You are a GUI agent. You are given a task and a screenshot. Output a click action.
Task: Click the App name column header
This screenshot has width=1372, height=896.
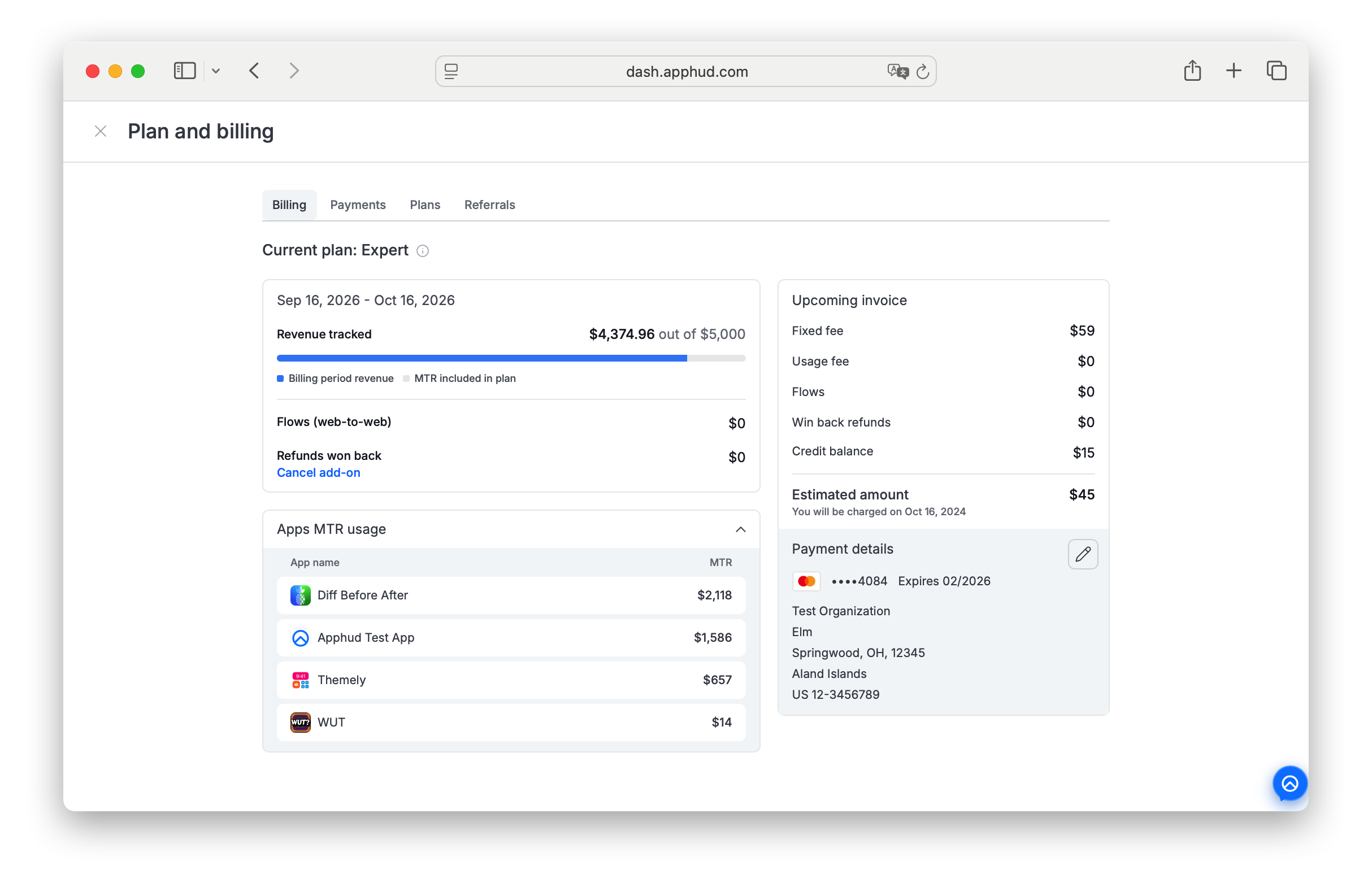click(315, 562)
